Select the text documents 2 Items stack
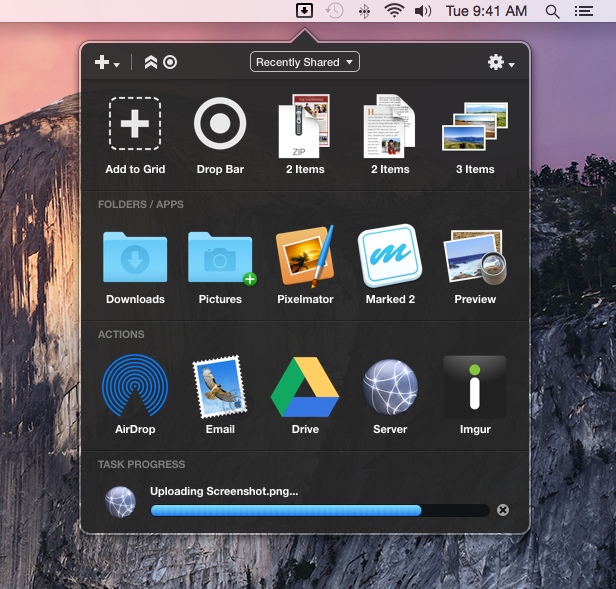Image resolution: width=616 pixels, height=589 pixels. 389,126
